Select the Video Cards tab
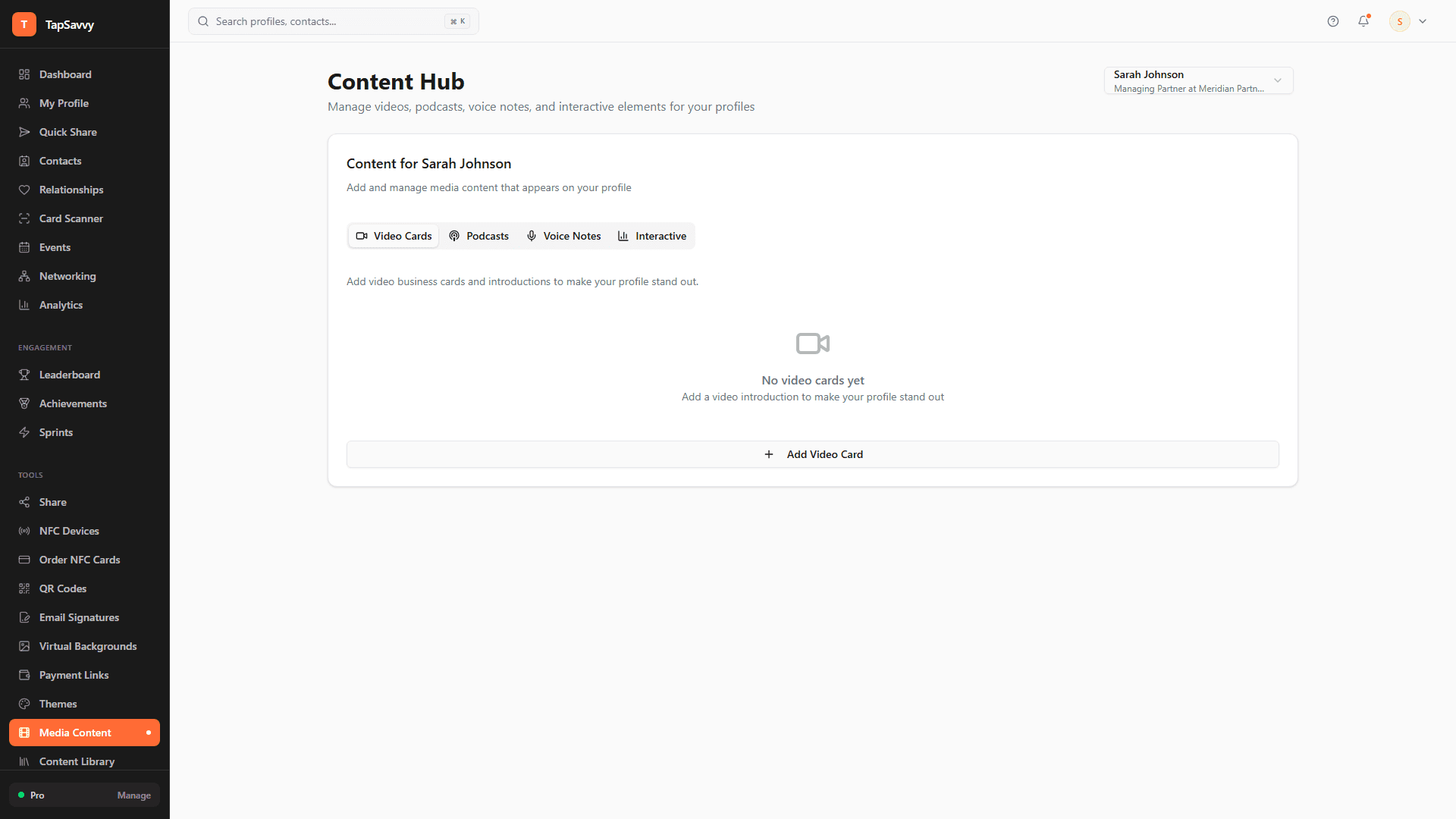Image resolution: width=1456 pixels, height=819 pixels. point(393,236)
